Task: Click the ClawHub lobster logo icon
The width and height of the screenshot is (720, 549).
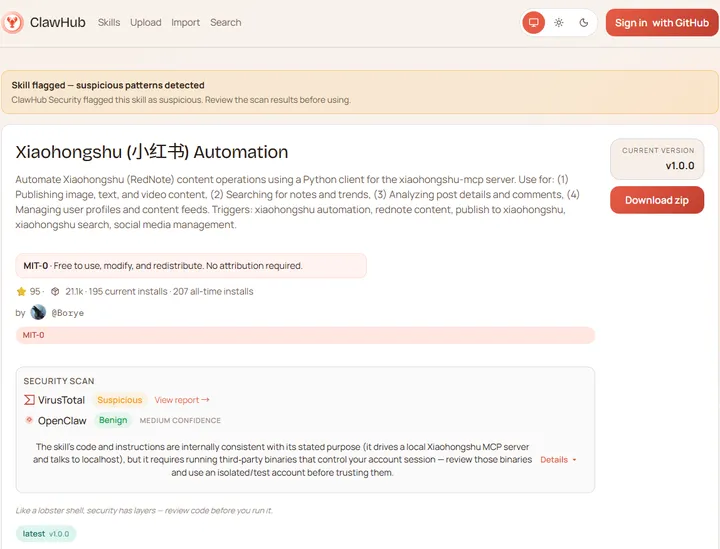Action: click(12, 22)
